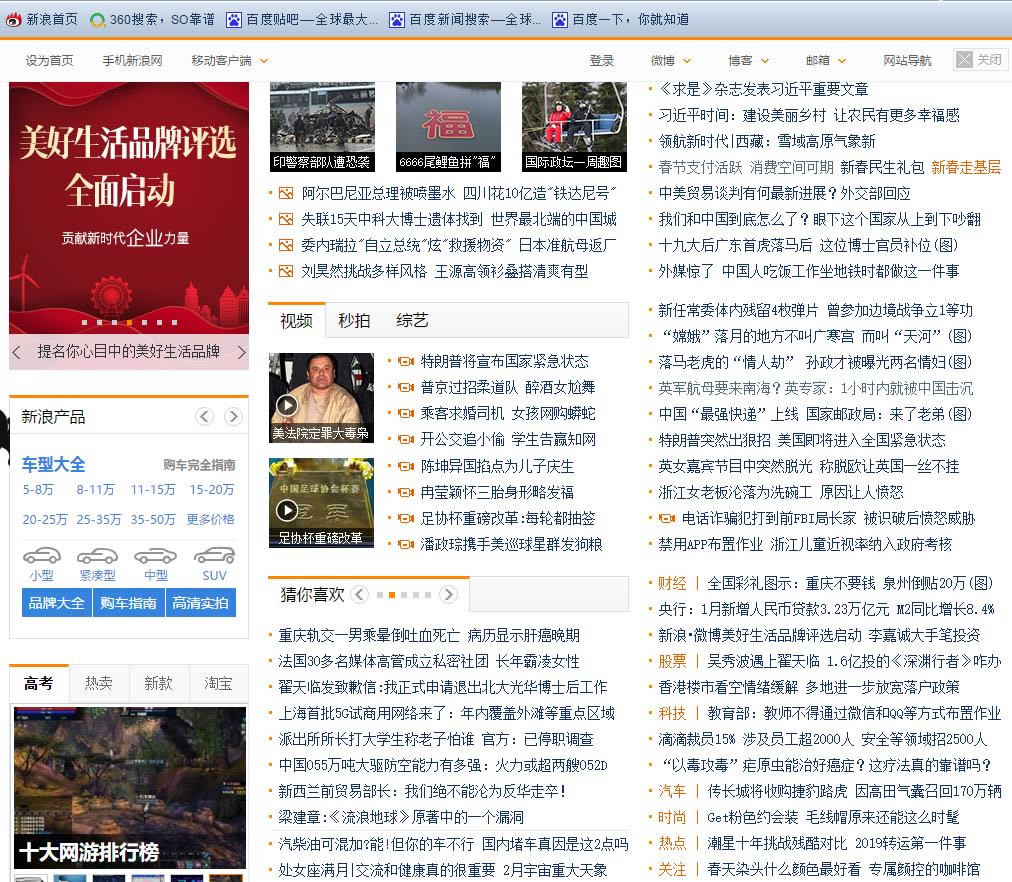Viewport: 1012px width, 882px height.
Task: Switch to the 综艺 tab
Action: [x=412, y=320]
